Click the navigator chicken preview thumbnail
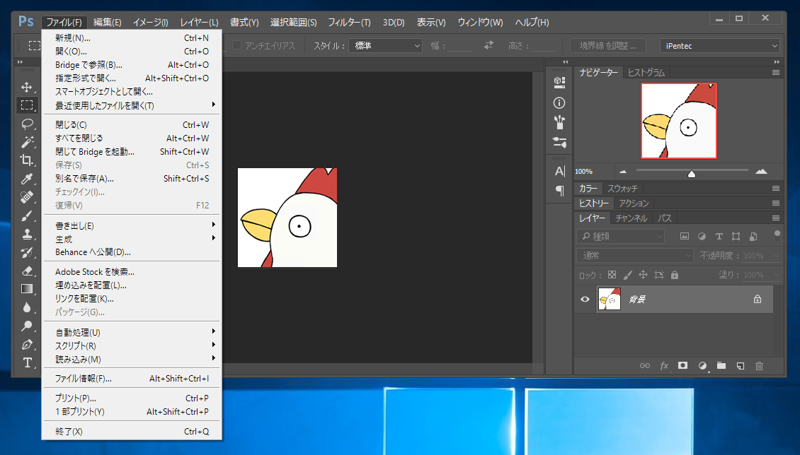This screenshot has height=455, width=800. click(x=679, y=121)
